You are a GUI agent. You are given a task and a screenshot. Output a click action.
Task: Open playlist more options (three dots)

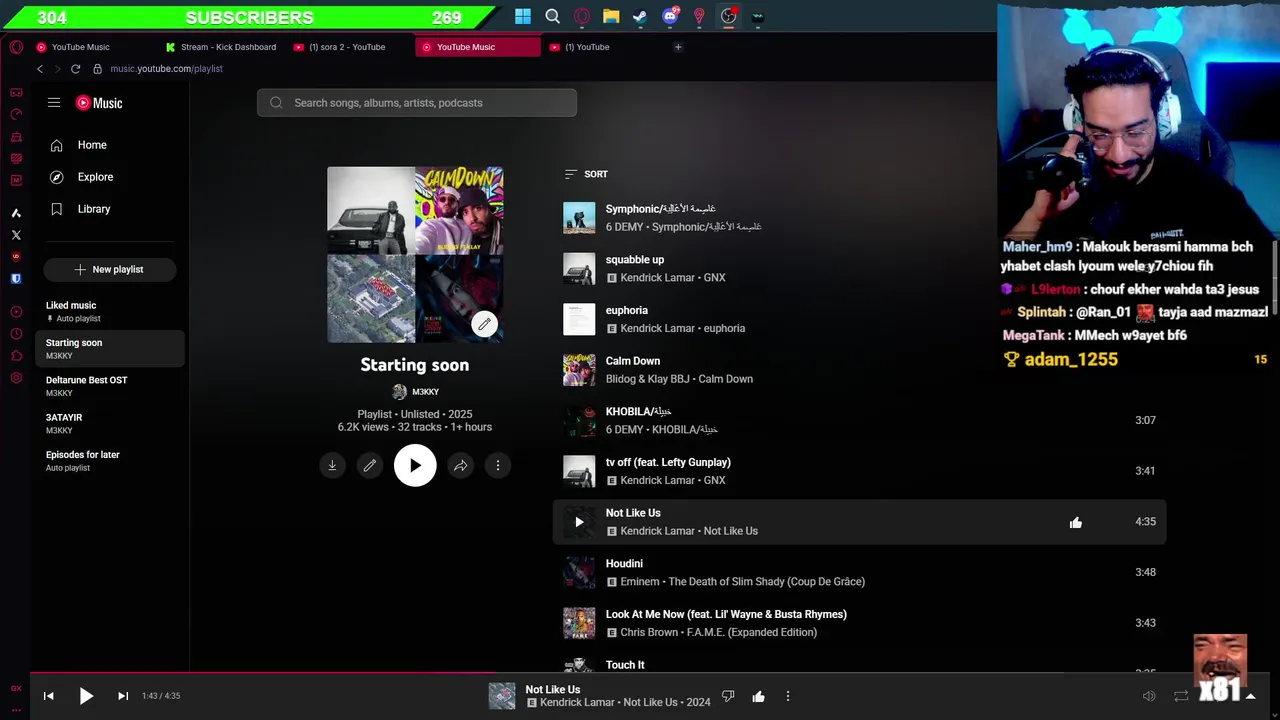coord(498,465)
